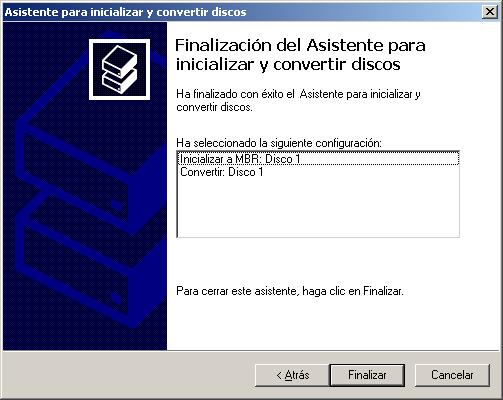Click the Finalizar button
The height and width of the screenshot is (400, 503).
(367, 375)
